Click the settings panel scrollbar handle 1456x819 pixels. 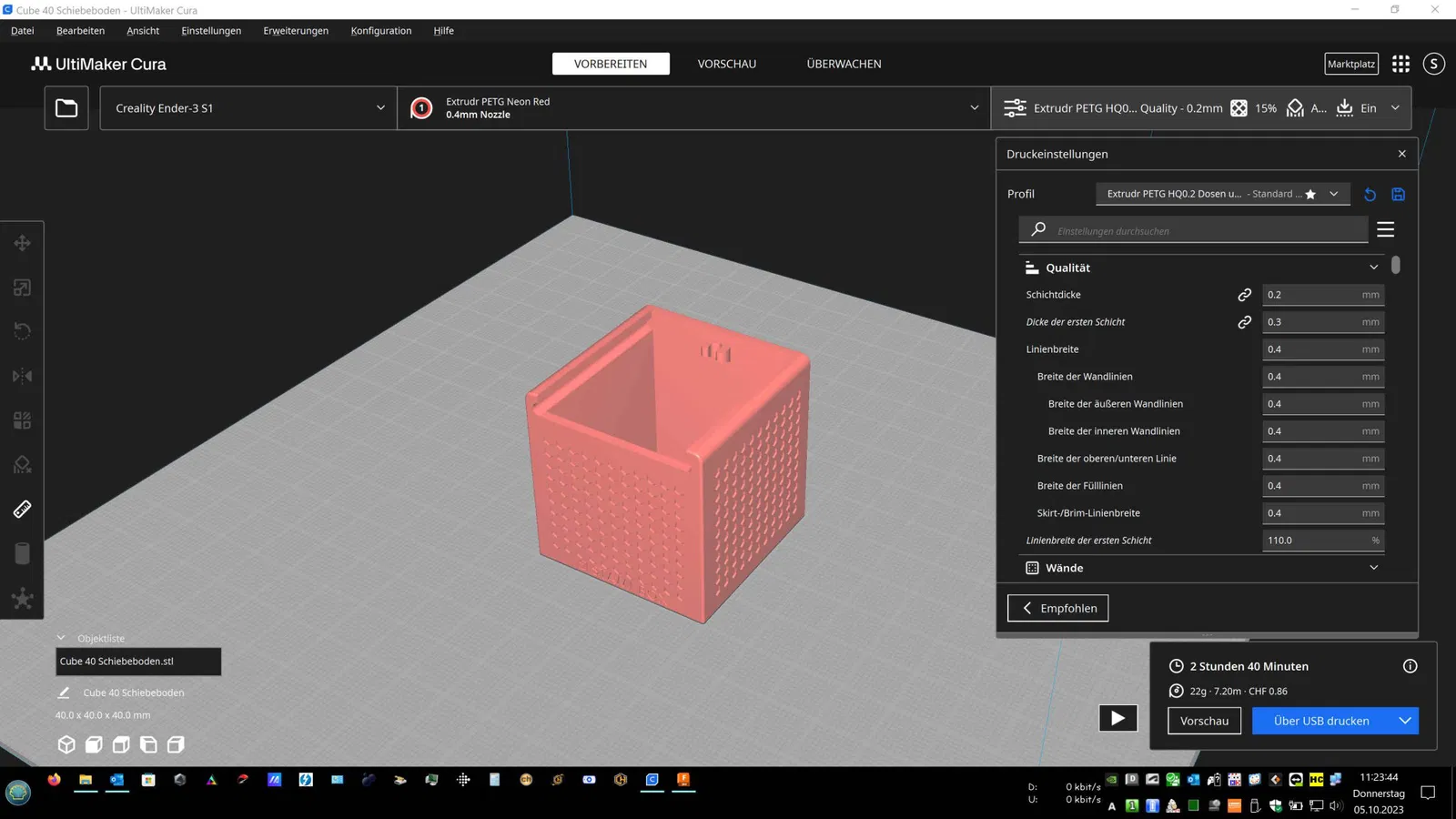click(1396, 265)
